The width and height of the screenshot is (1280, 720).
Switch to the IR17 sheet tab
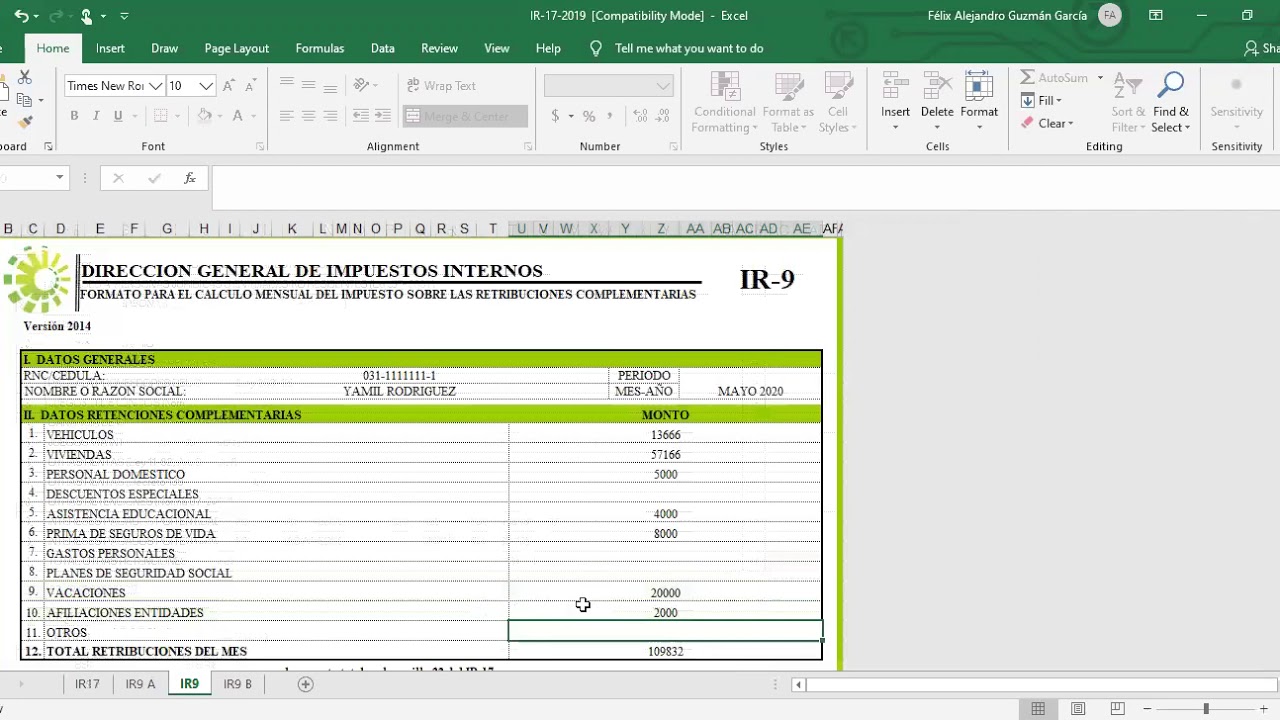coord(87,684)
